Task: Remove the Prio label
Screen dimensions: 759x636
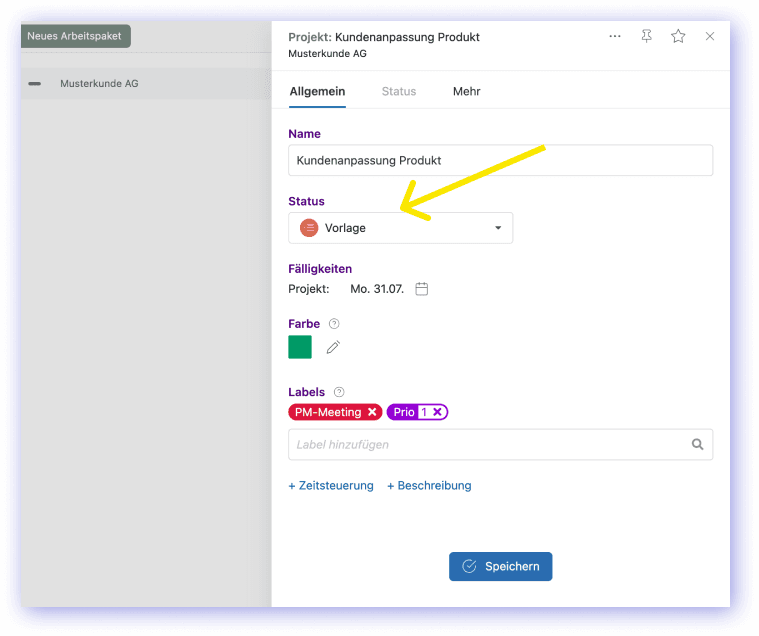Action: 437,412
